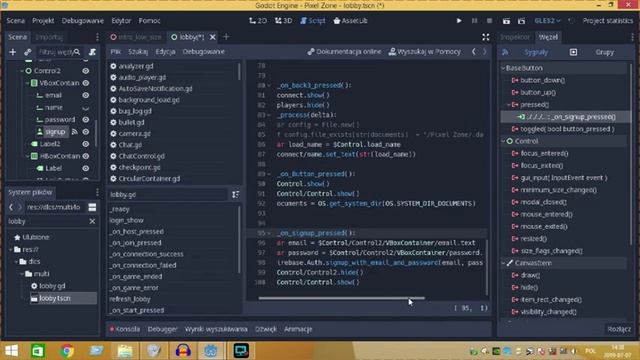Select bullet.gd in script list
The height and width of the screenshot is (360, 640).
point(131,122)
